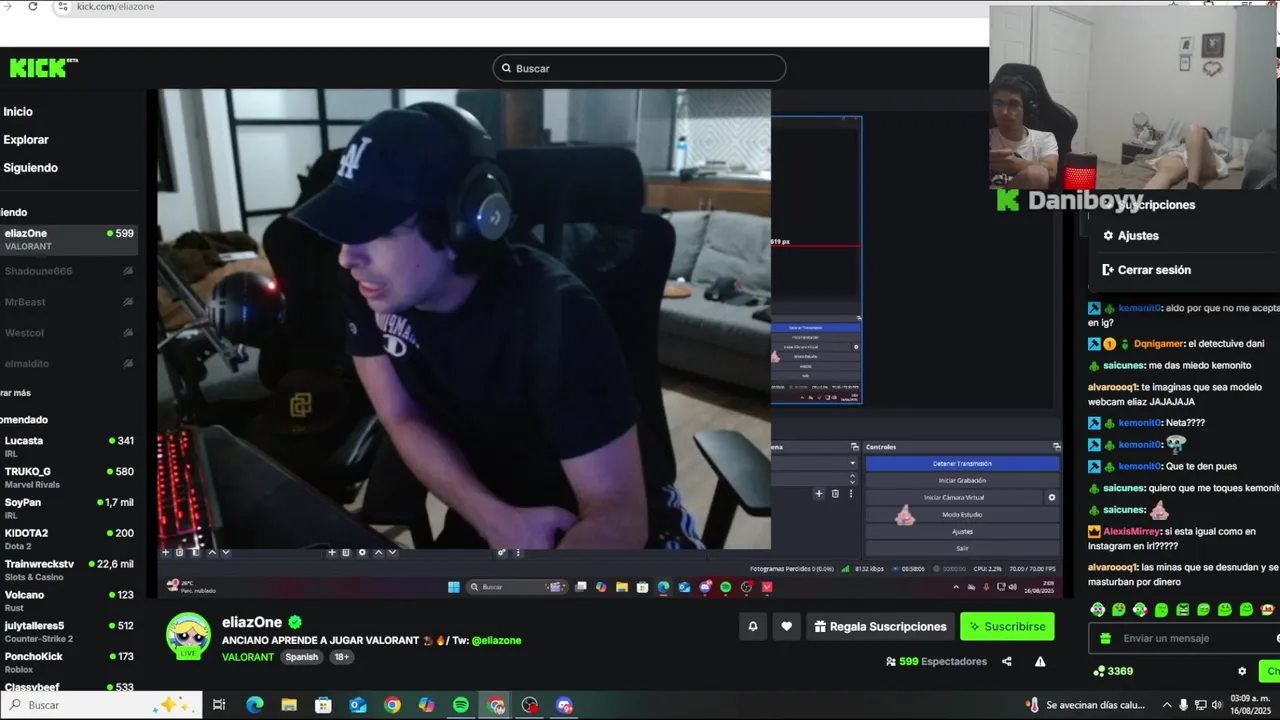The height and width of the screenshot is (720, 1280).
Task: Open Spotify from the Windows taskbar
Action: point(461,705)
